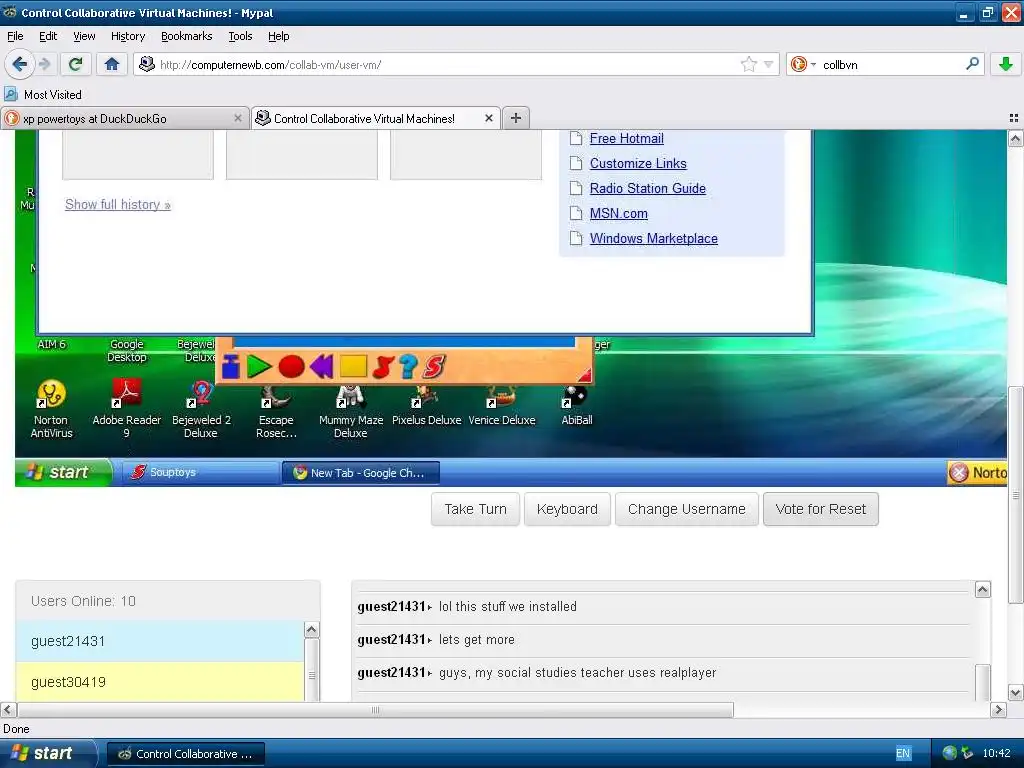The image size is (1024, 768).
Task: Select guest30419 in users list
Action: pyautogui.click(x=160, y=682)
